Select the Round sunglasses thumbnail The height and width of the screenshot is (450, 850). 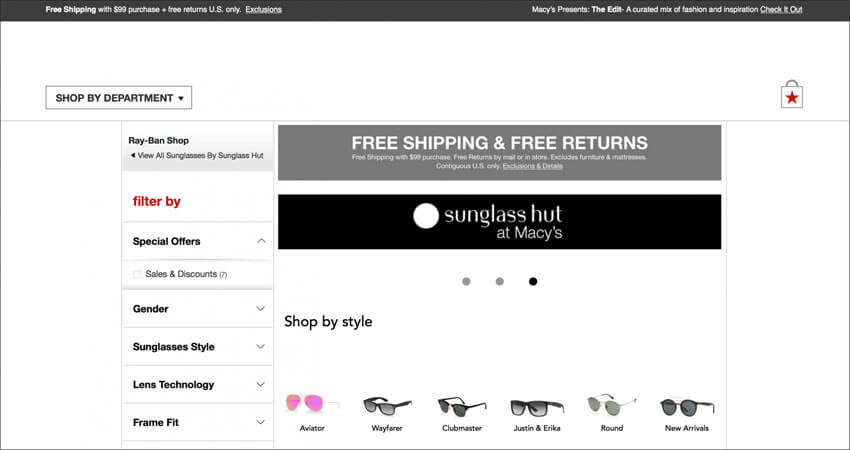(x=611, y=404)
